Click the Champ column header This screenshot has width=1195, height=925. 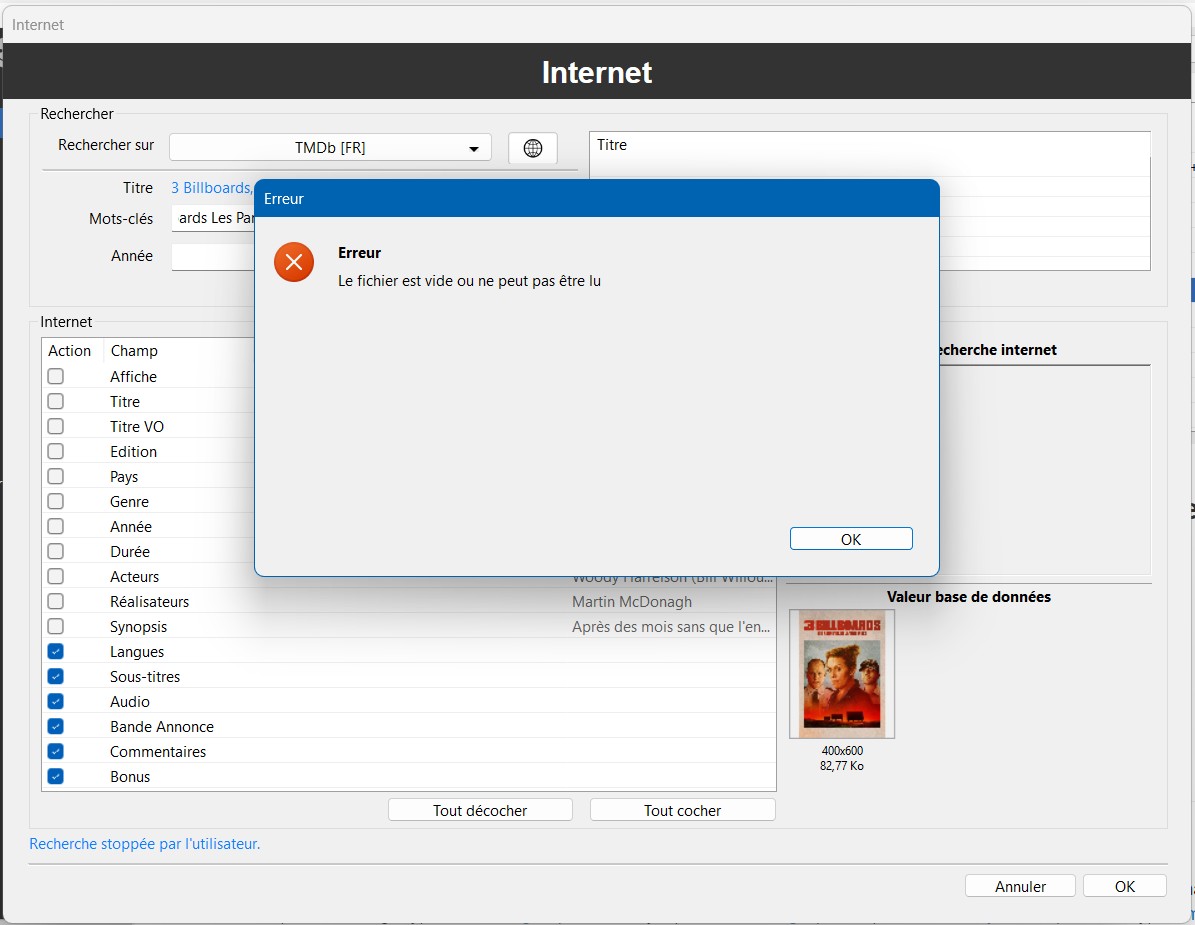click(134, 351)
